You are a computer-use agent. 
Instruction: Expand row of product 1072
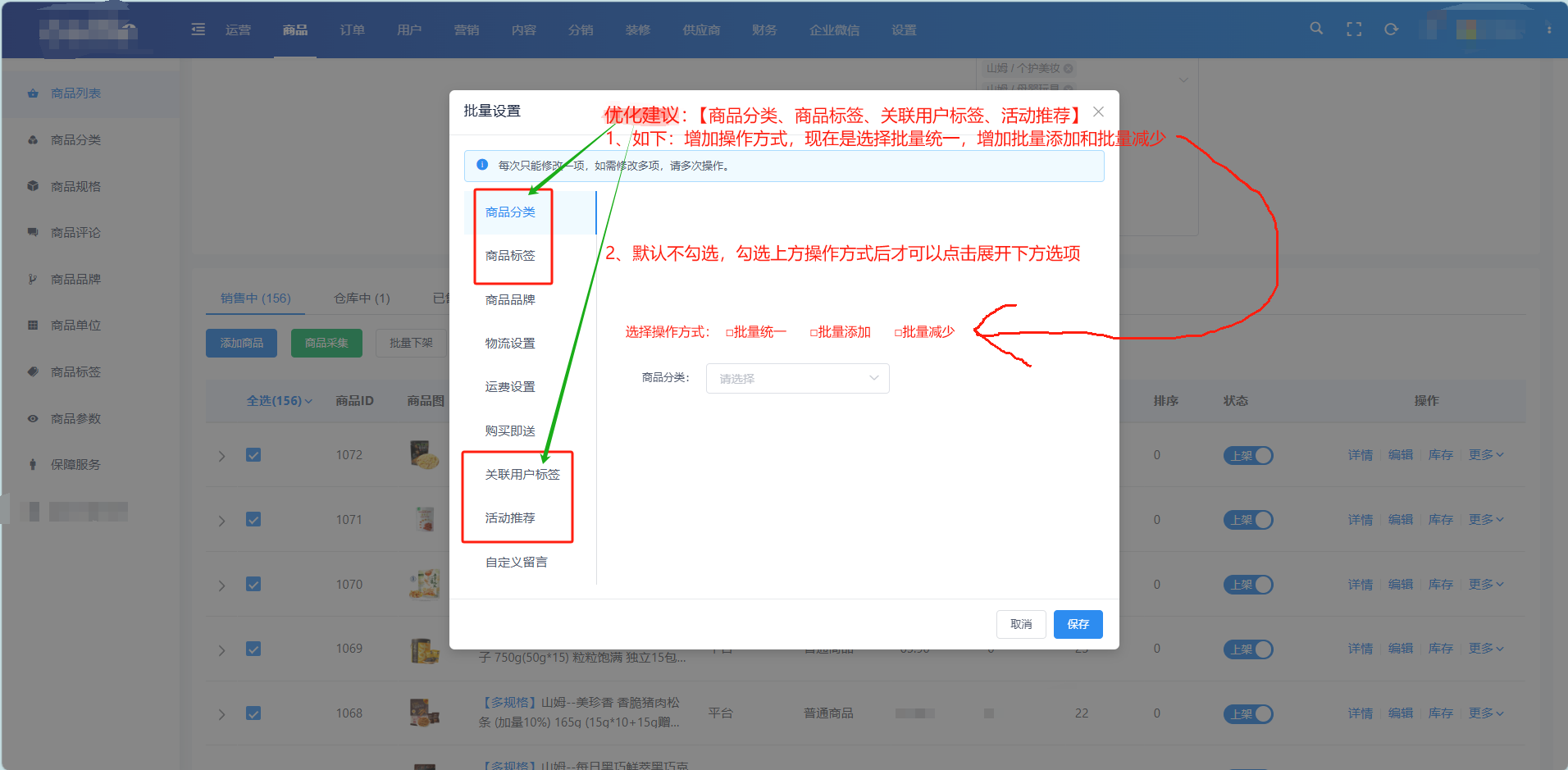[221, 456]
